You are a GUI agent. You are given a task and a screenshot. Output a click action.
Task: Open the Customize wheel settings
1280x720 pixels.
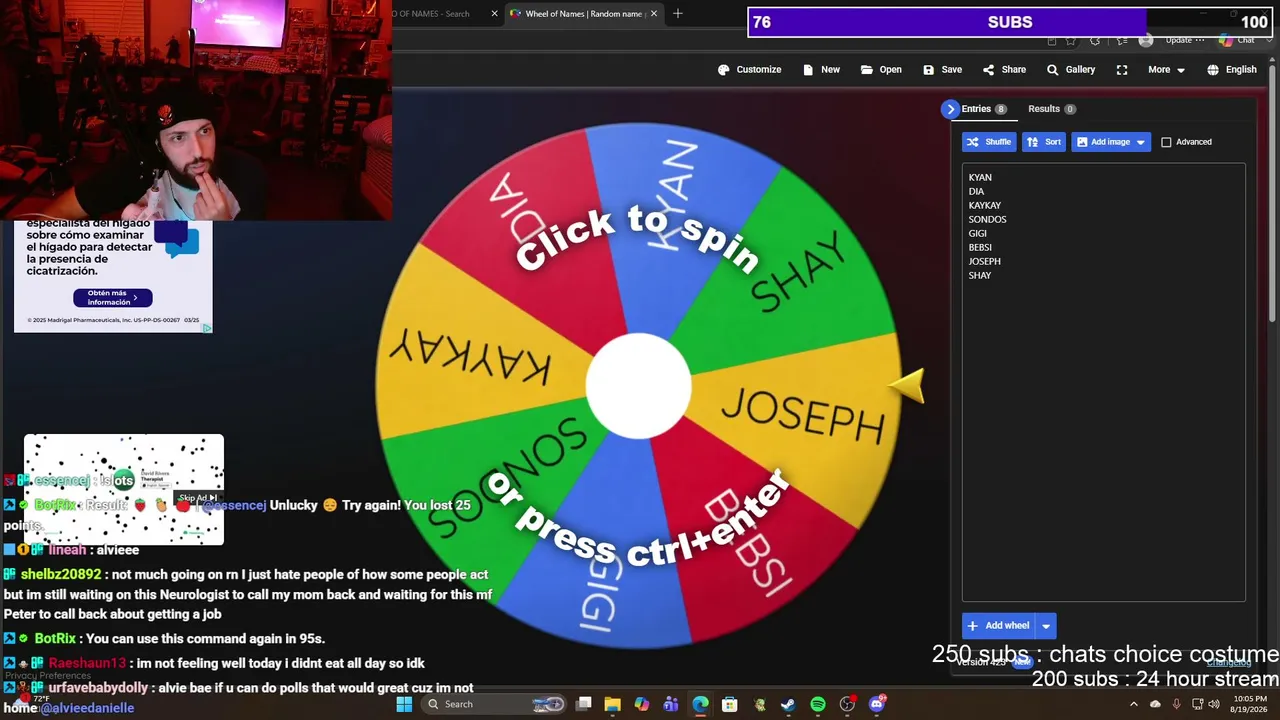749,70
